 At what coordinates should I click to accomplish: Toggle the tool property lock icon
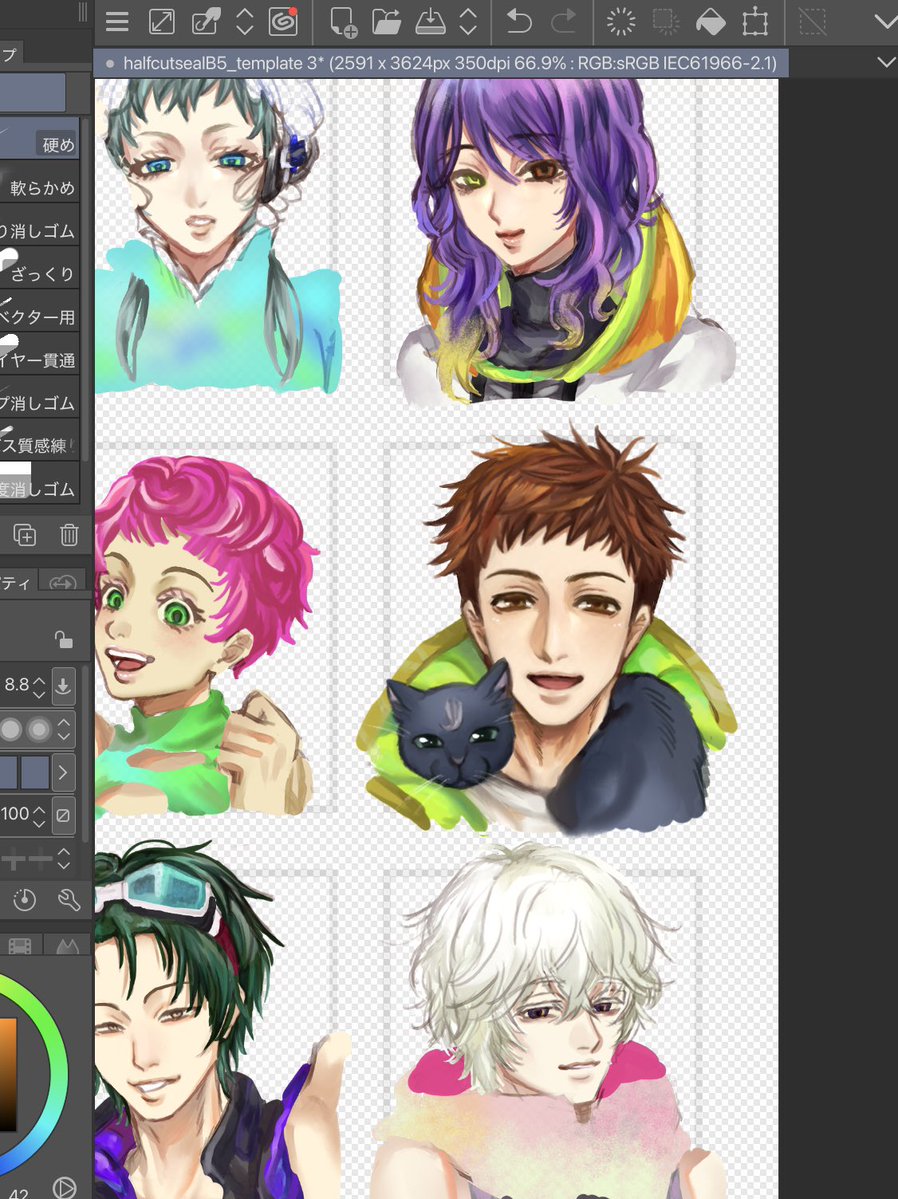click(x=63, y=639)
